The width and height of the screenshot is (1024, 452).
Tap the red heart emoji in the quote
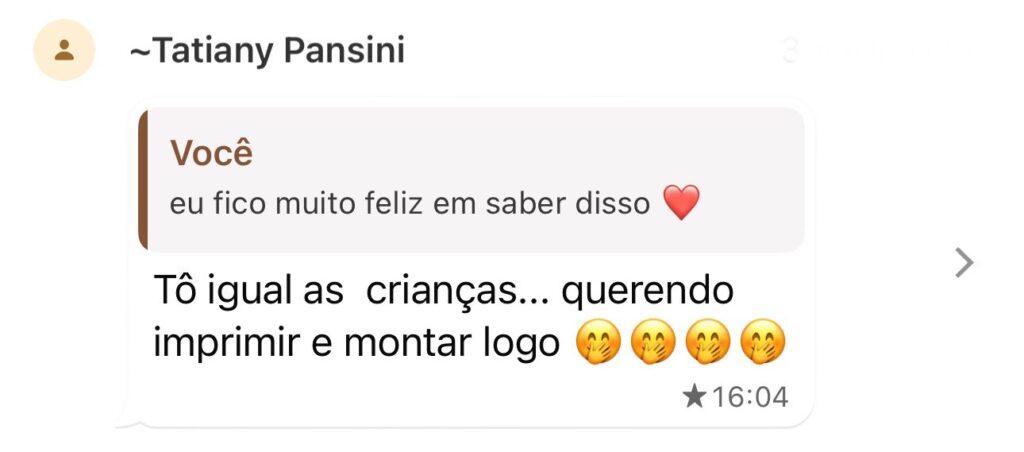681,204
